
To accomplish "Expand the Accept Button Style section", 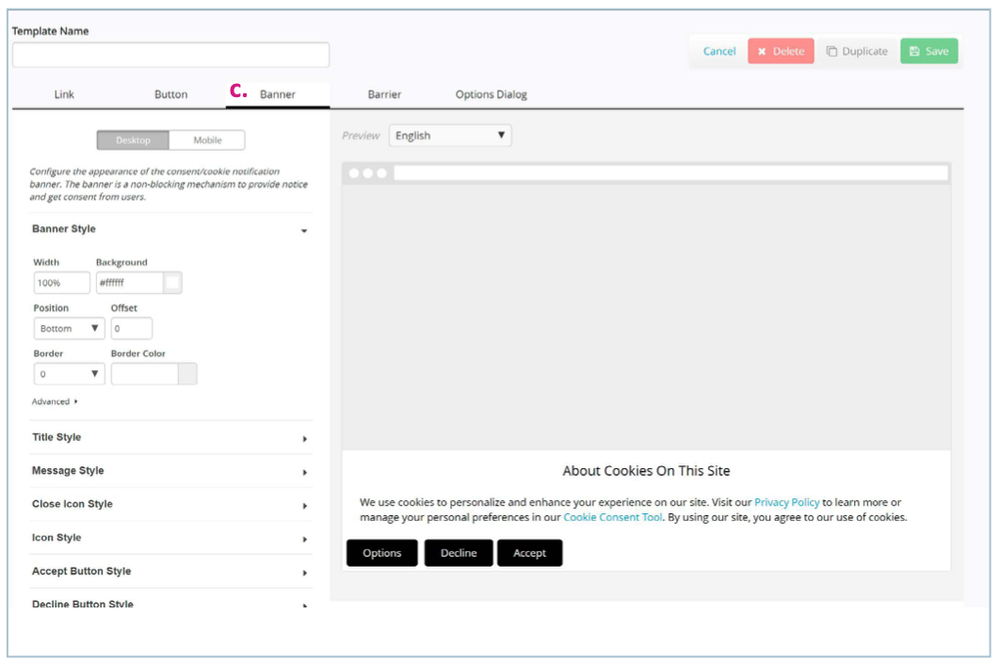I will click(171, 571).
